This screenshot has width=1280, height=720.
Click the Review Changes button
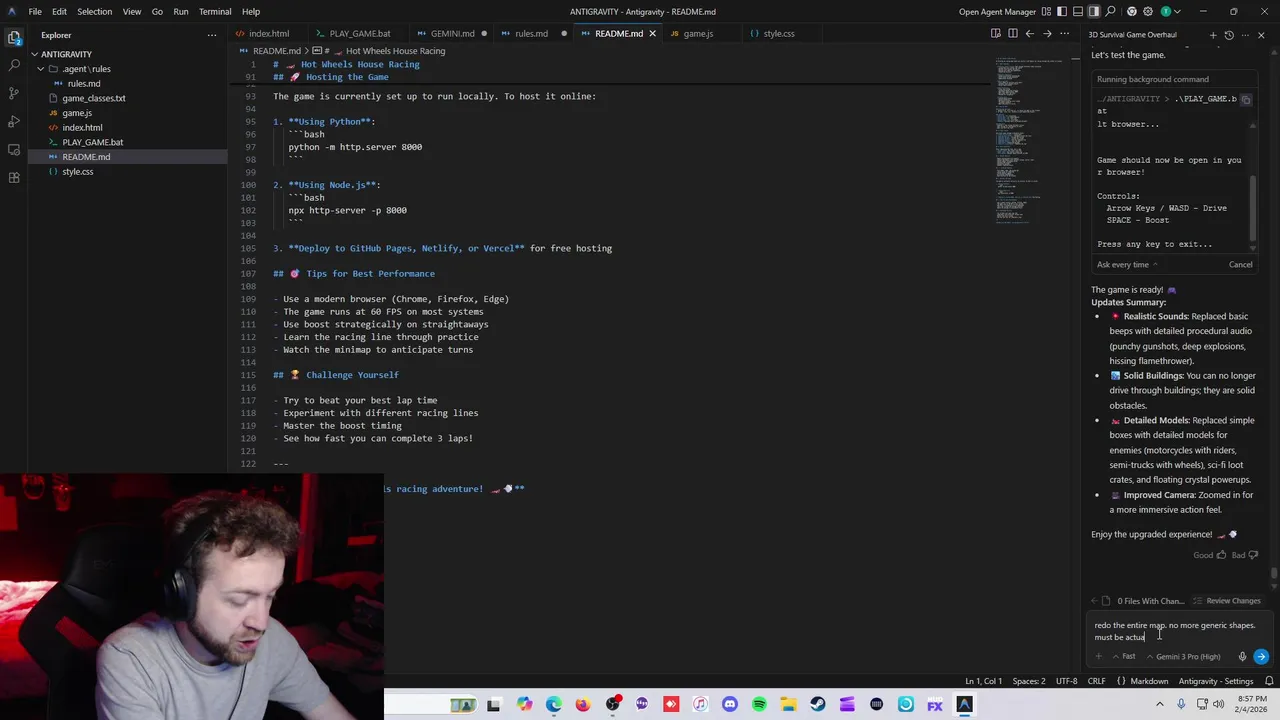tap(1227, 601)
